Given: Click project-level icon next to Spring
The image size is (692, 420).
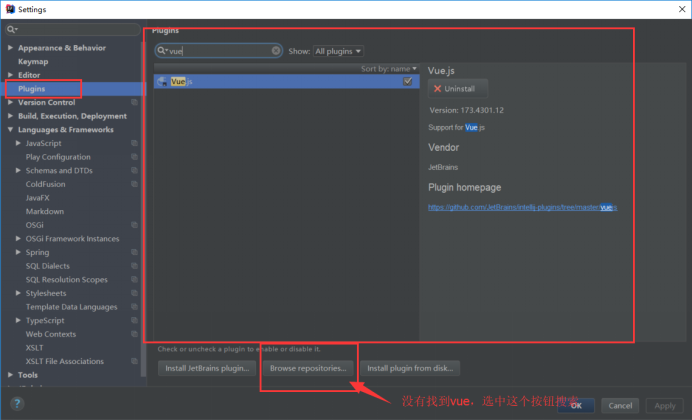Looking at the screenshot, I should [135, 252].
